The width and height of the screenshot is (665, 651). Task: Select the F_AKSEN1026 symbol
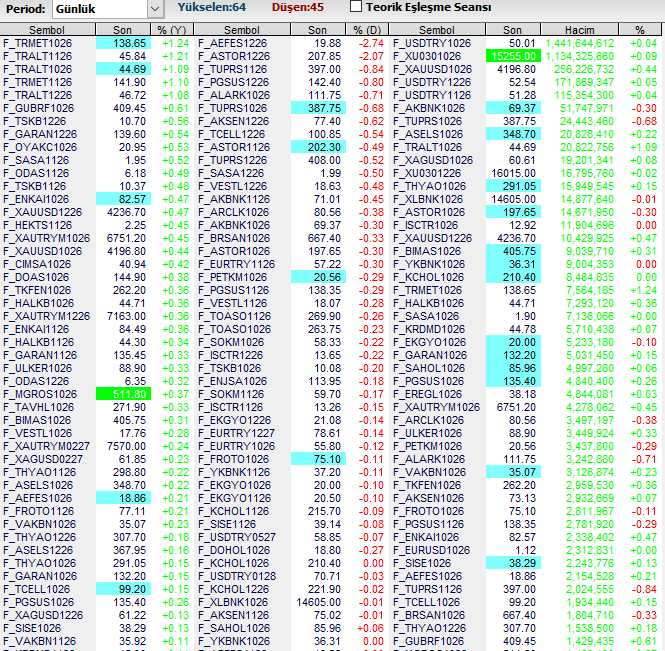(428, 498)
